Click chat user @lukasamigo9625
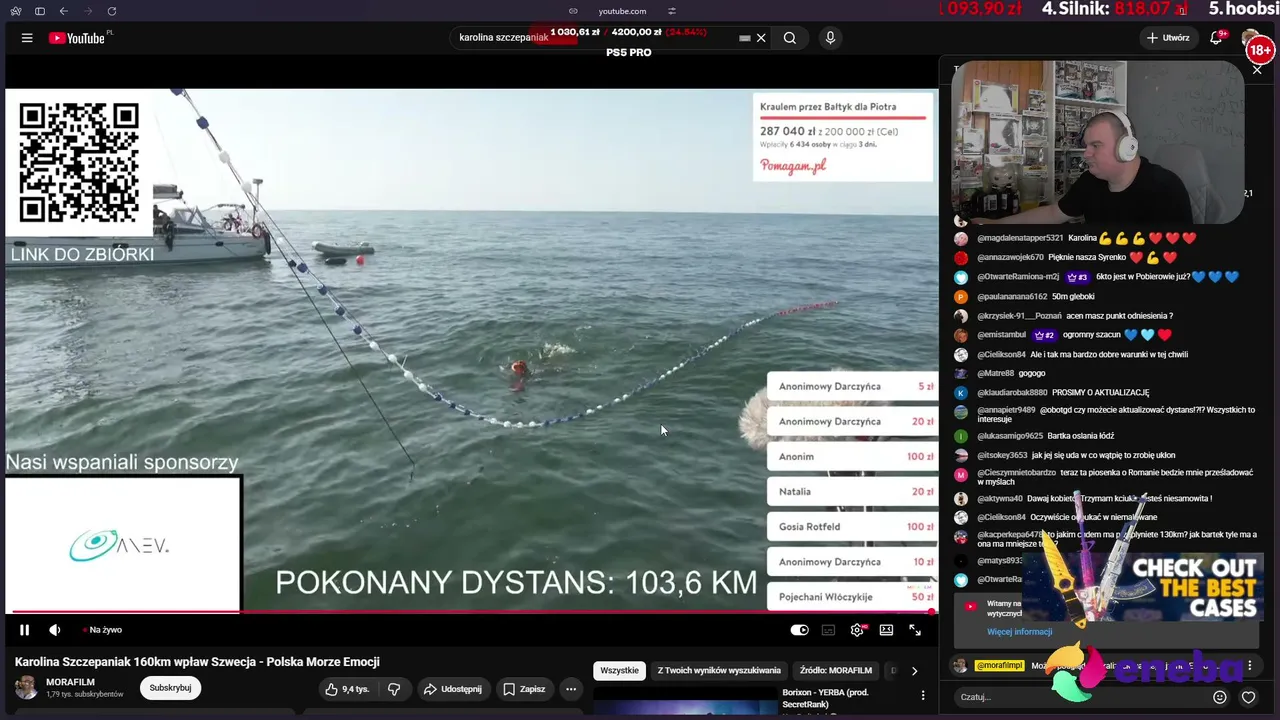 pyautogui.click(x=1010, y=436)
